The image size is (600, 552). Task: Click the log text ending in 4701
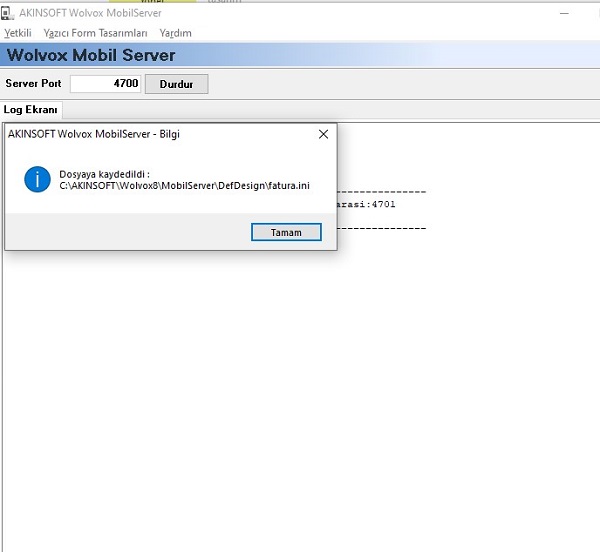366,204
